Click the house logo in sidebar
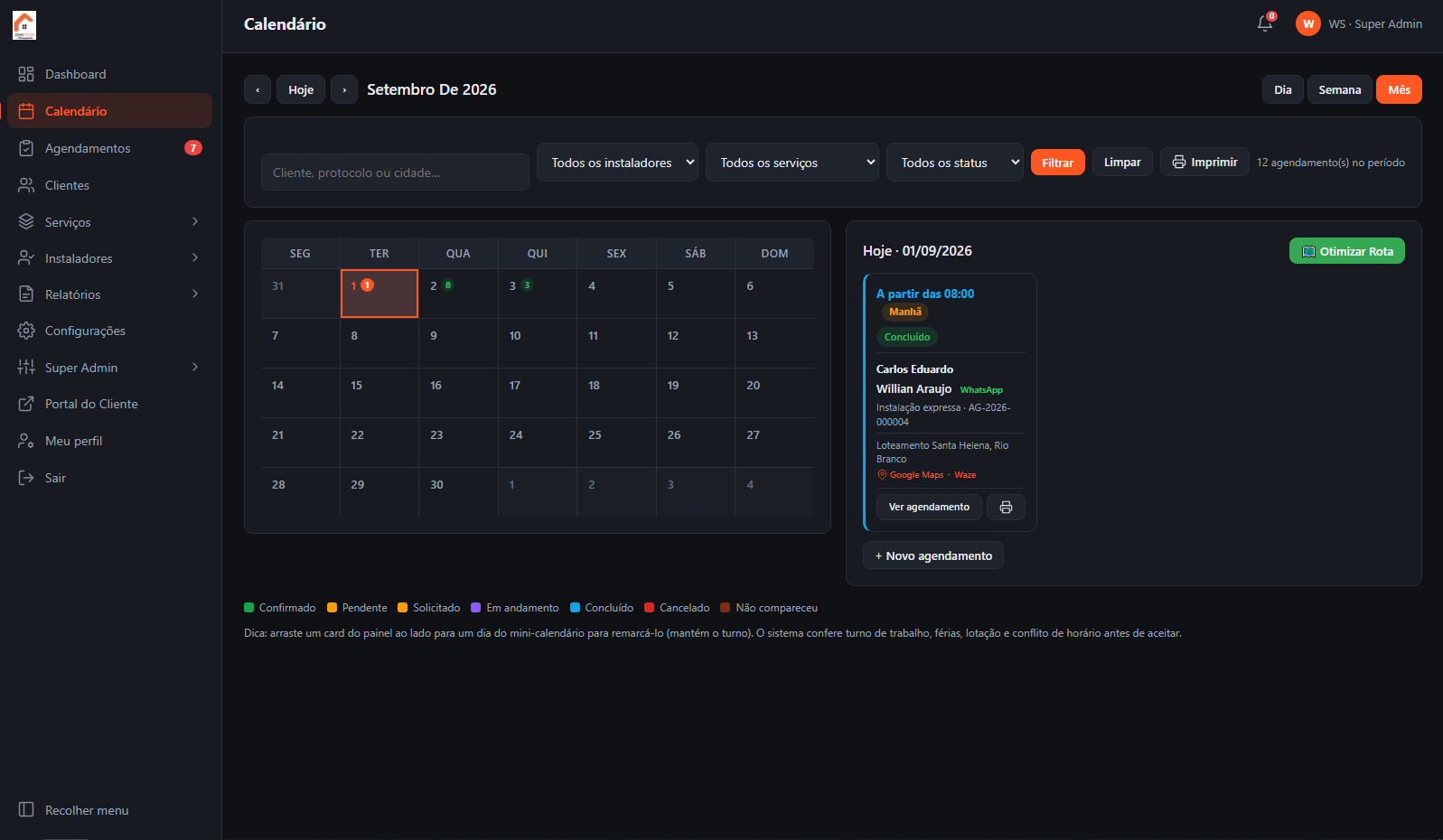1443x840 pixels. pyautogui.click(x=24, y=25)
